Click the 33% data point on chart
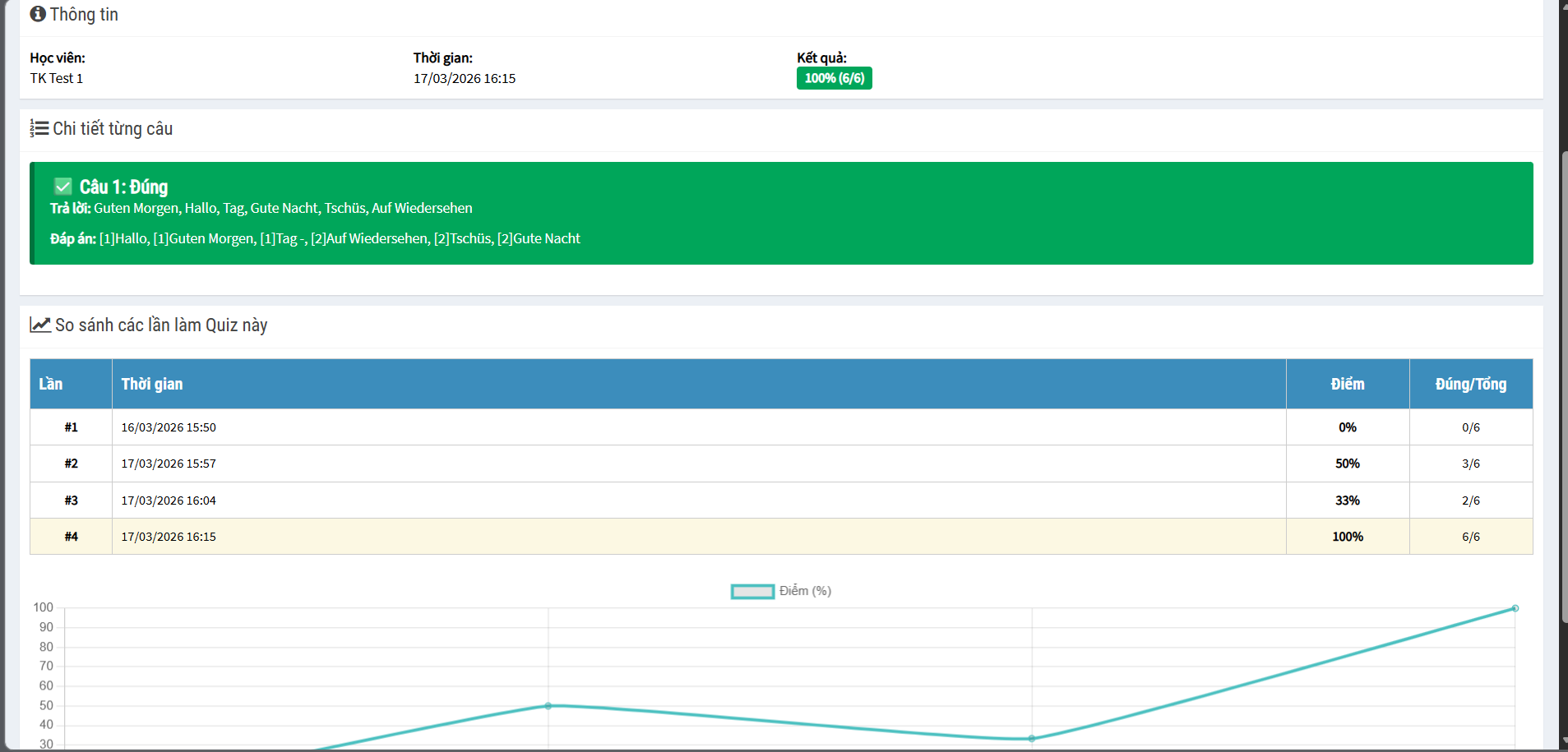The height and width of the screenshot is (752, 1568). (x=1032, y=739)
